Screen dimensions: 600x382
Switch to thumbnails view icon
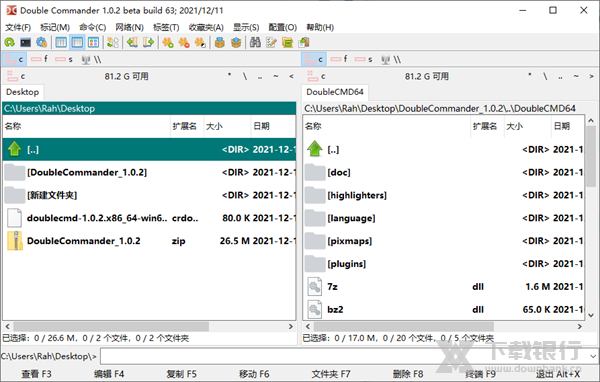coord(93,42)
